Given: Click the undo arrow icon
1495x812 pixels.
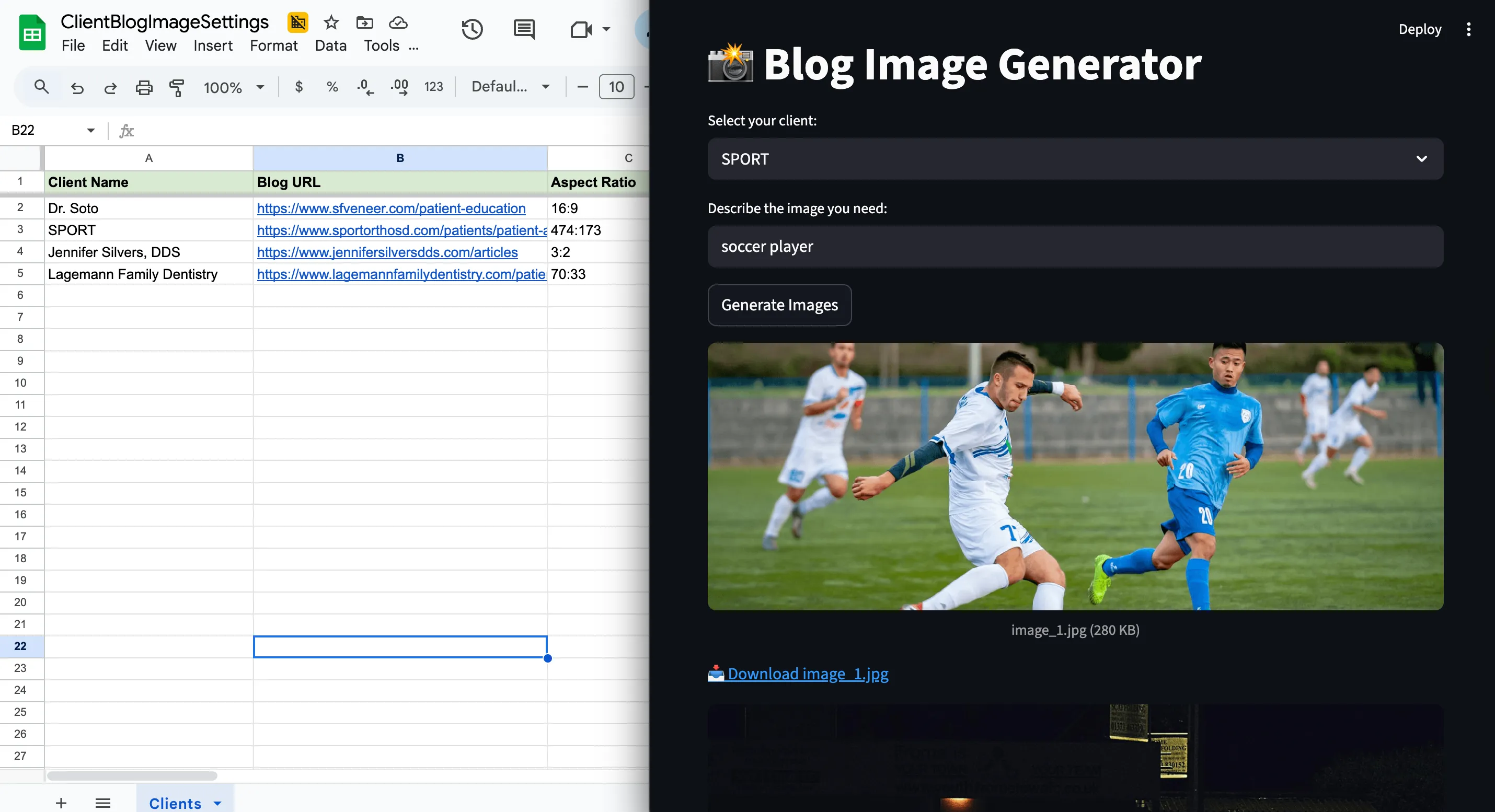Looking at the screenshot, I should click(x=77, y=88).
